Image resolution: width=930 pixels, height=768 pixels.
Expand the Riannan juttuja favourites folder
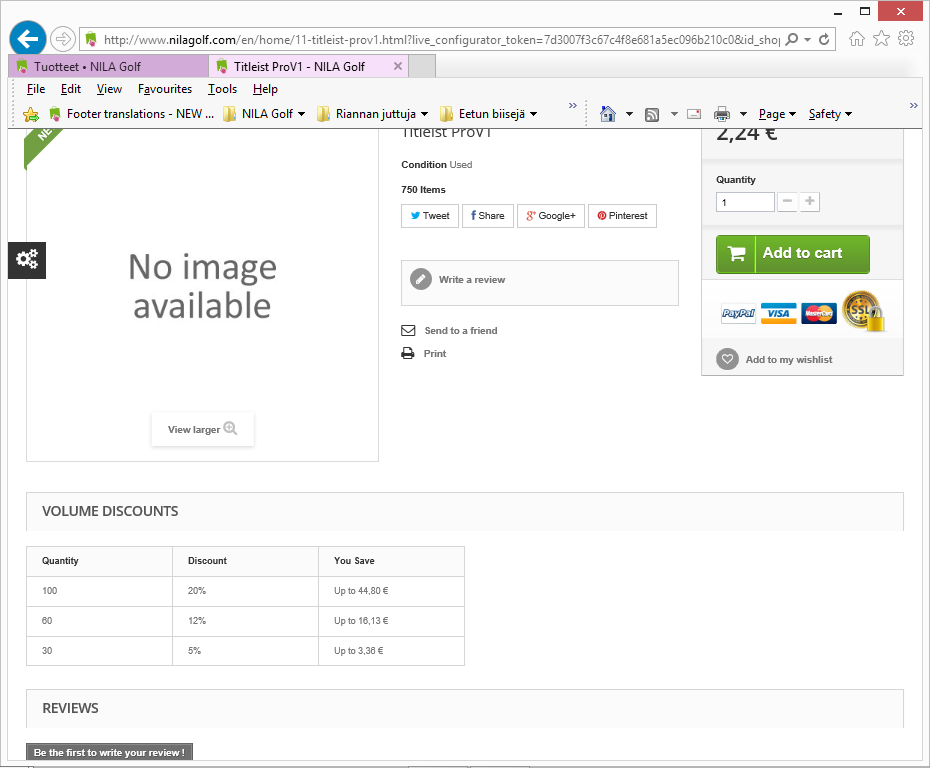(372, 114)
